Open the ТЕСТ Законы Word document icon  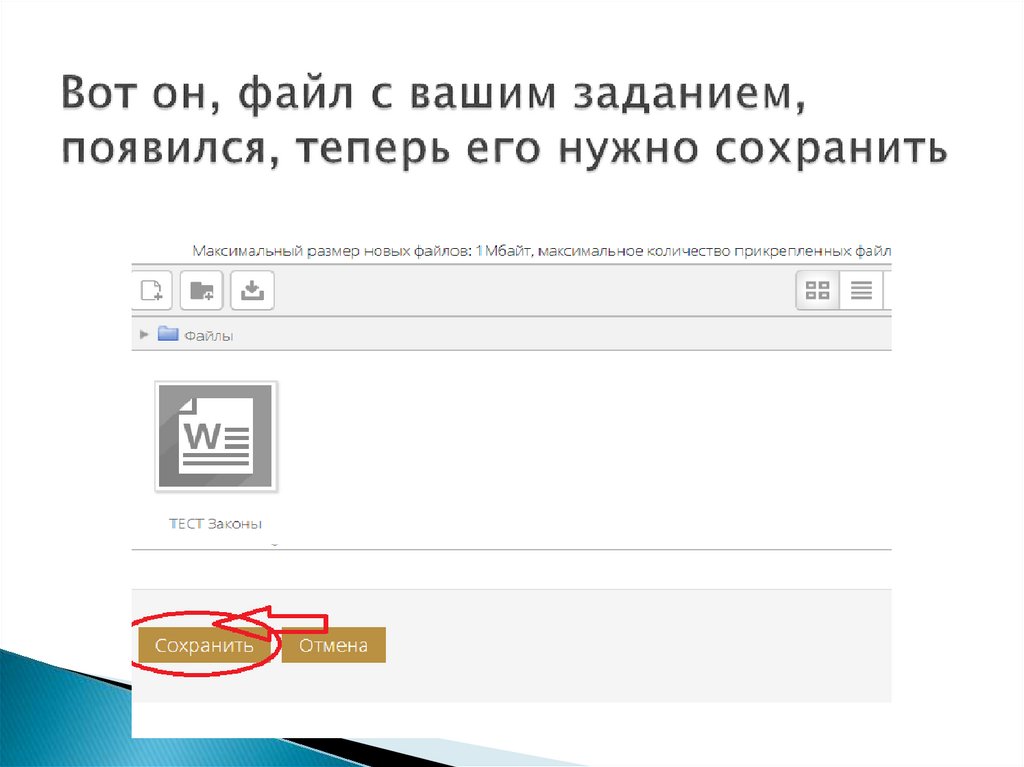(216, 436)
